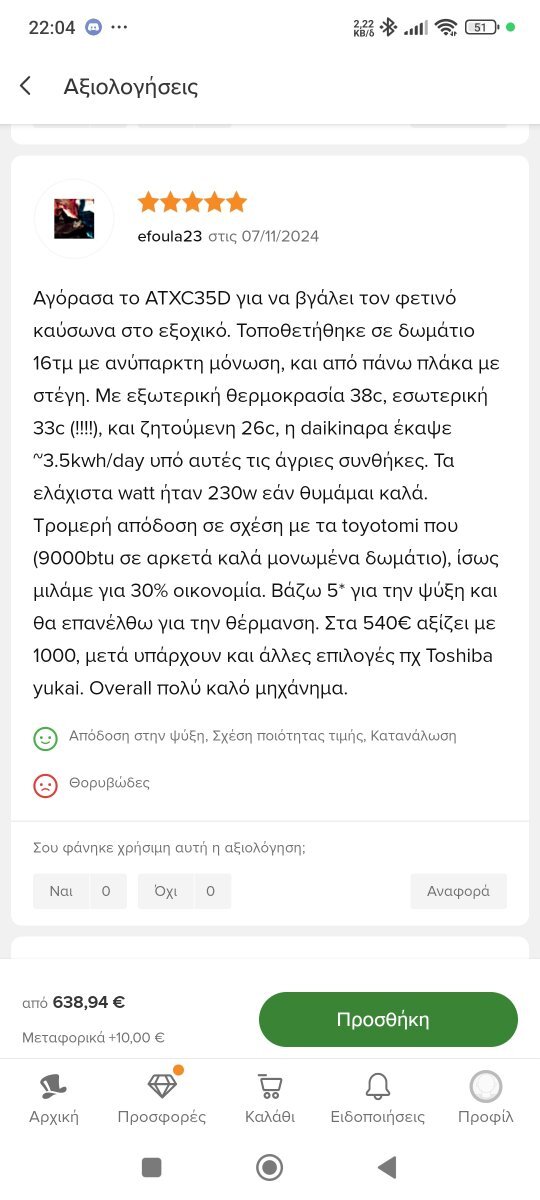The height and width of the screenshot is (1200, 540).
Task: Vote Ναι on review helpfulness
Action: 80,891
